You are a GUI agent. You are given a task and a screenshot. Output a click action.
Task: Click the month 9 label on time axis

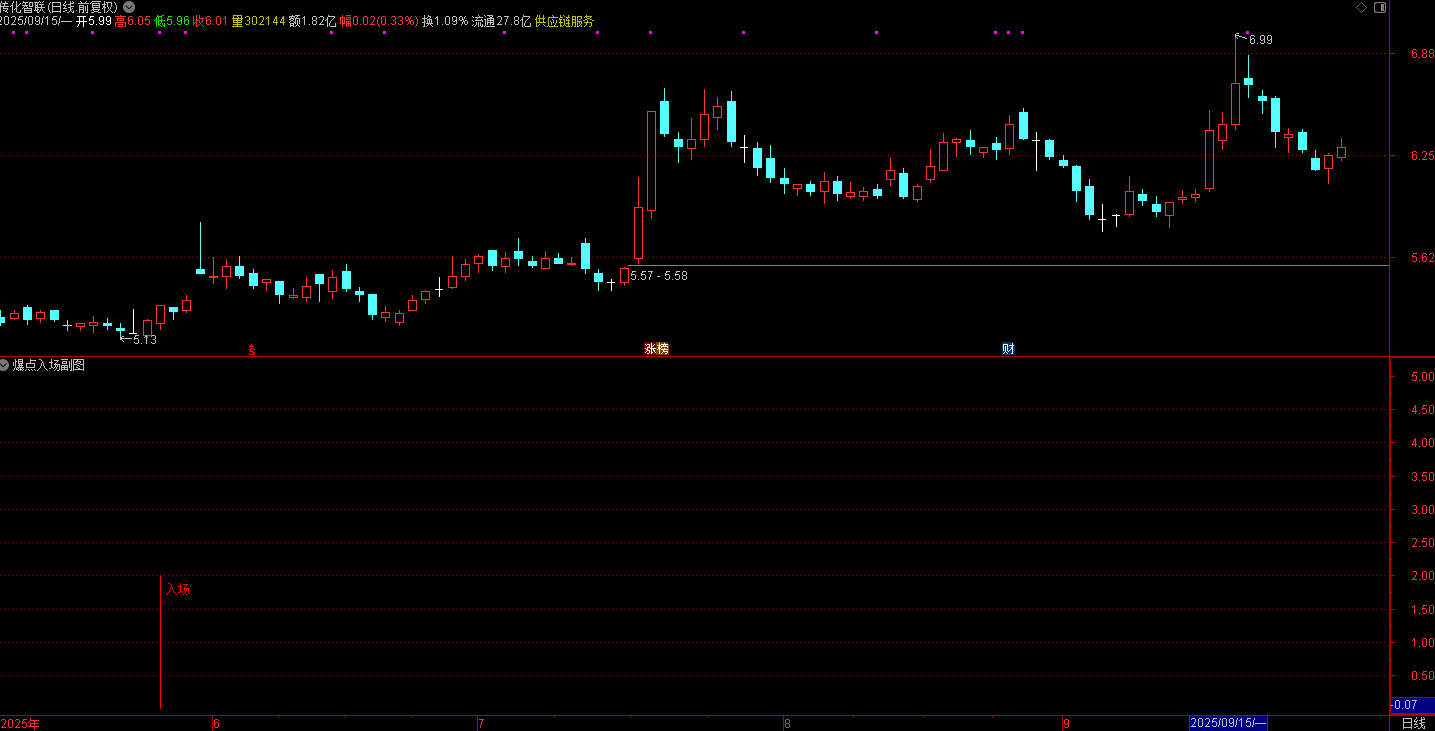tap(1066, 723)
